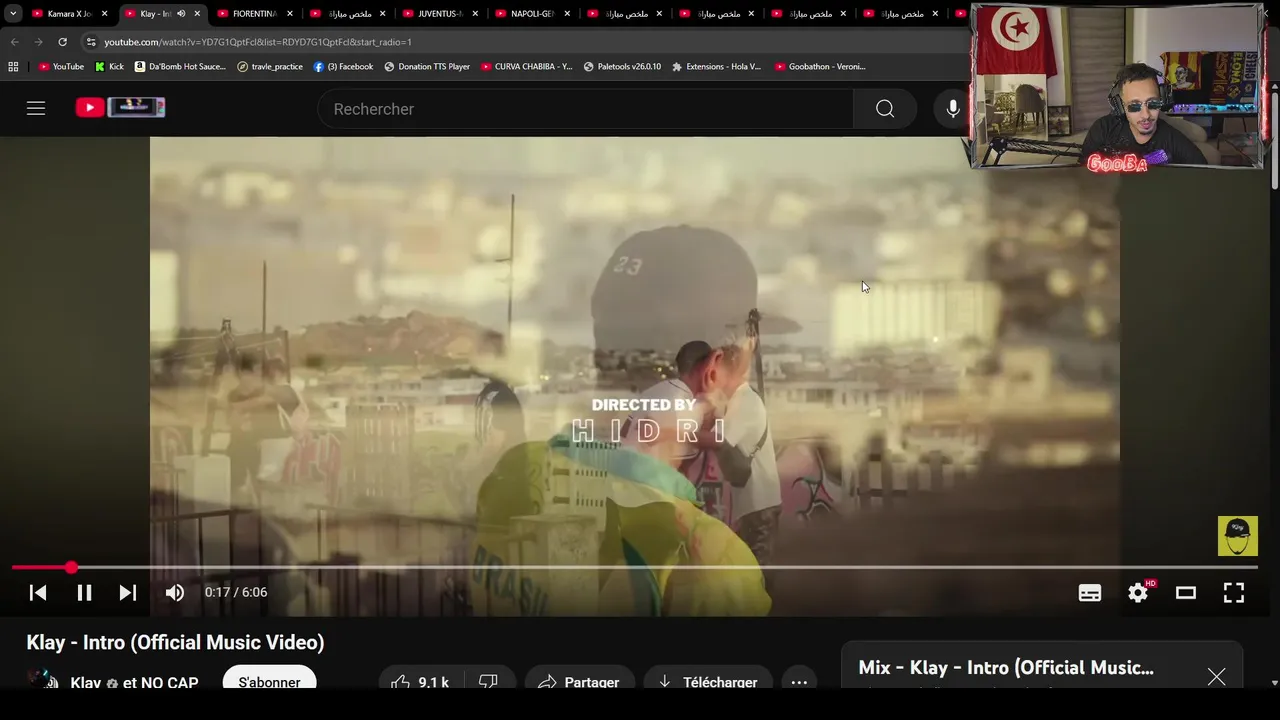This screenshot has height=720, width=1280.
Task: Open the three-dot more actions menu
Action: [799, 682]
